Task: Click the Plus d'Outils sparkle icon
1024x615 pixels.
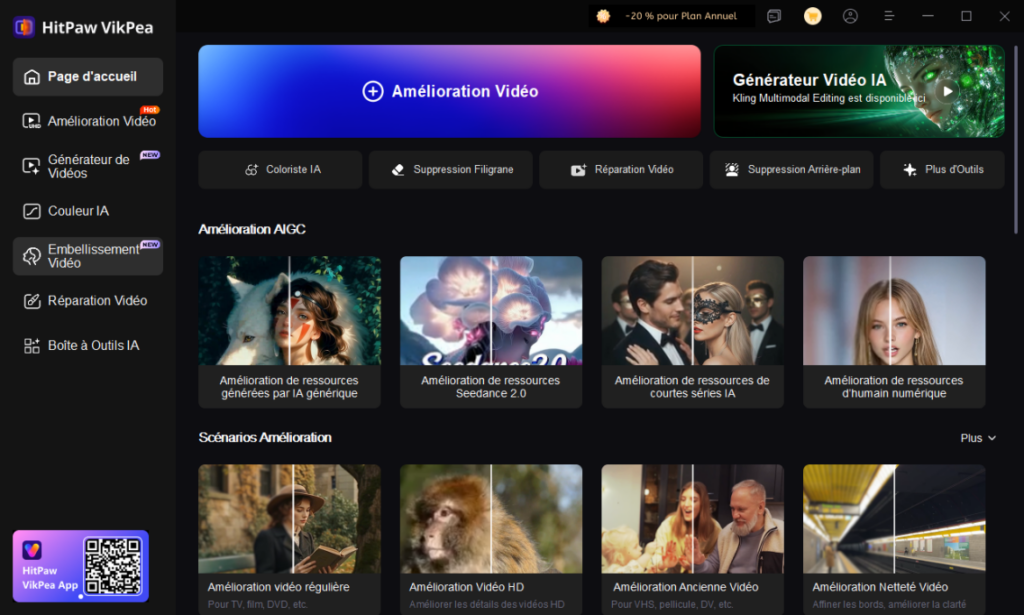Action: pyautogui.click(x=910, y=170)
